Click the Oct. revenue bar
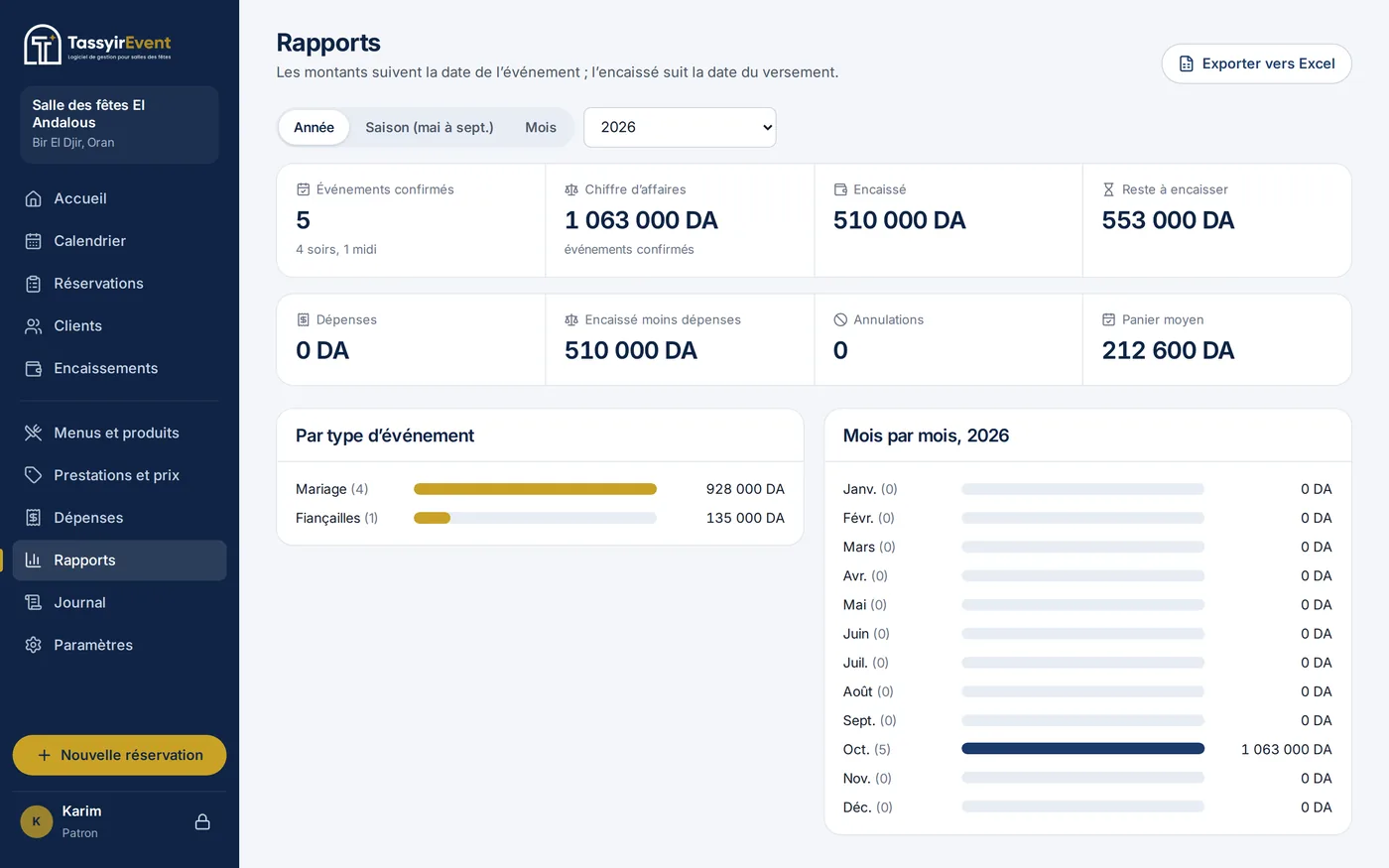The height and width of the screenshot is (868, 1389). (1082, 749)
